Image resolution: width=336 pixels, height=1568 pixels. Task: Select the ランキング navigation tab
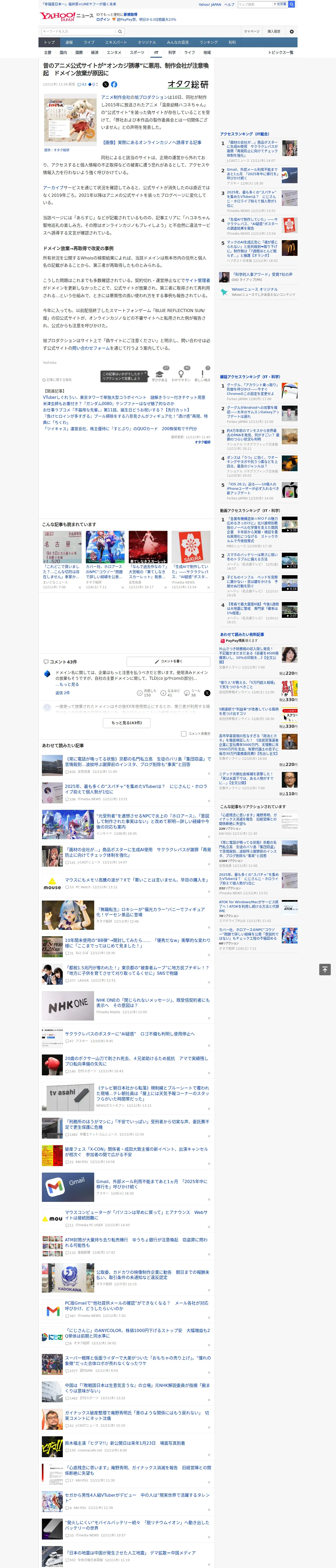coord(209,43)
